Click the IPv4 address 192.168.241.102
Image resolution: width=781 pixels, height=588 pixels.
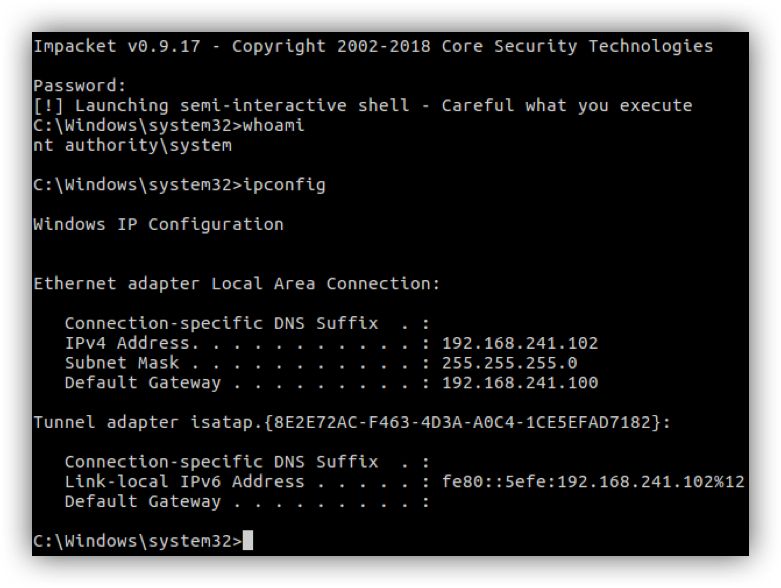click(x=520, y=343)
